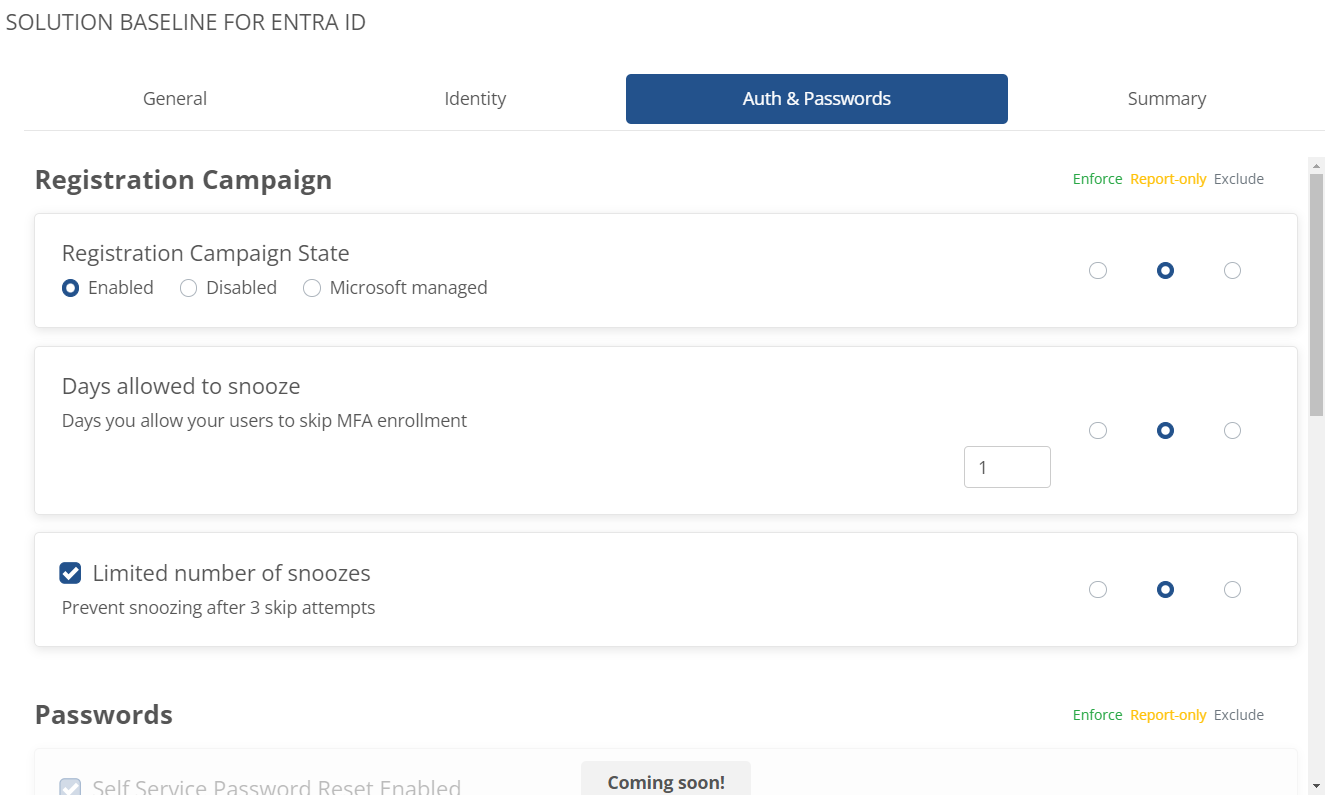Set Registration Campaign State row to Enforce
Viewport: 1342px width, 802px height.
point(1098,270)
